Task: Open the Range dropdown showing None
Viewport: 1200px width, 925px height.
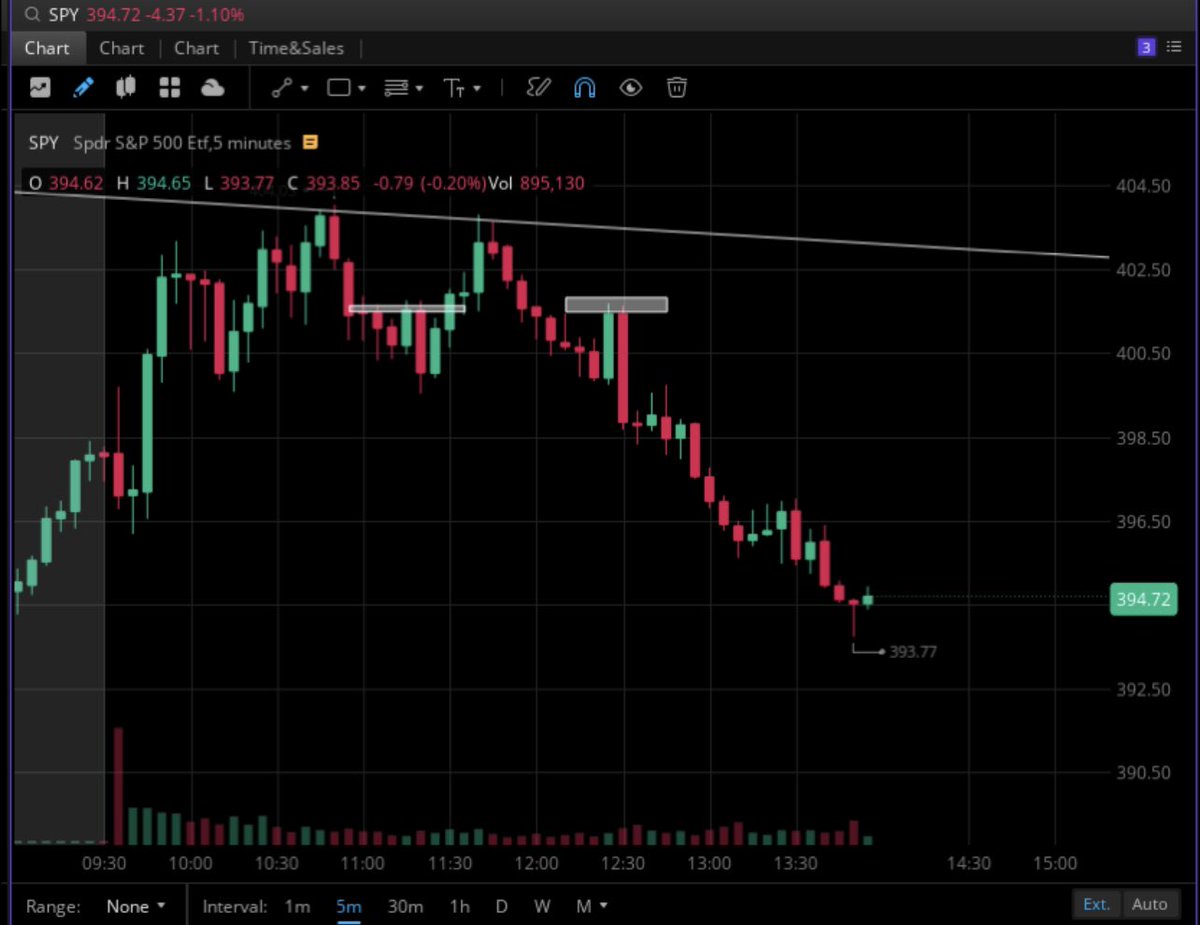Action: point(136,906)
